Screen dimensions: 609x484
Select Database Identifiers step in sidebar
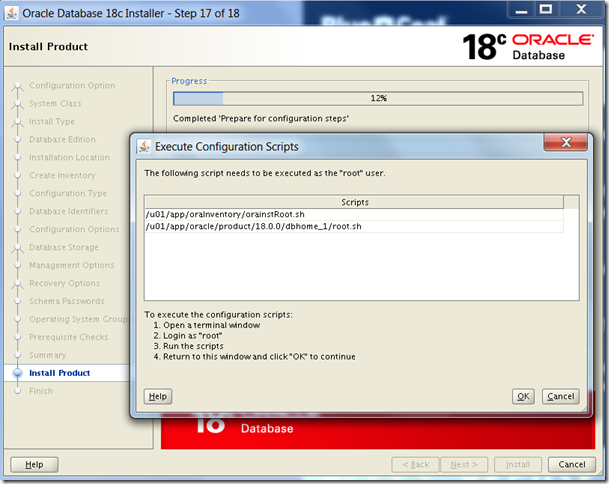[69, 211]
